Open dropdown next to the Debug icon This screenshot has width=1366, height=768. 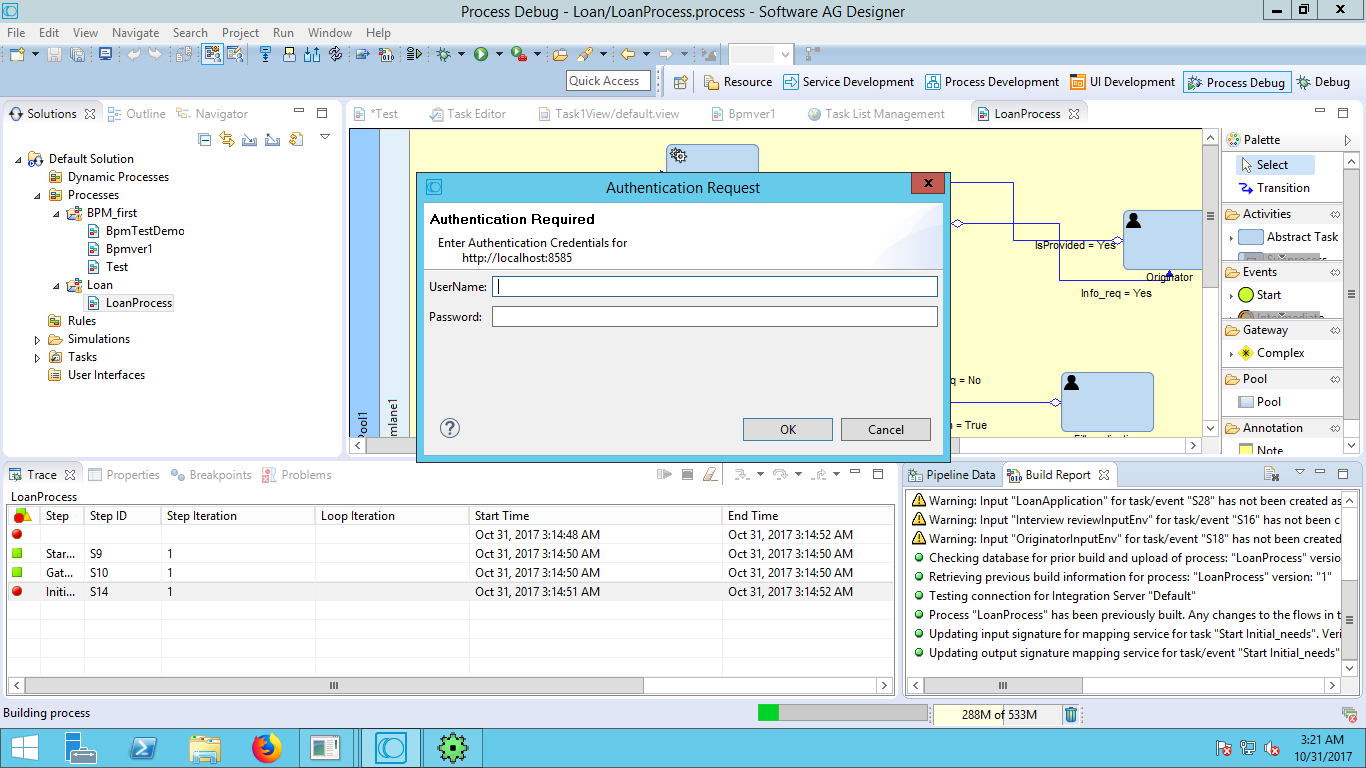click(x=461, y=55)
